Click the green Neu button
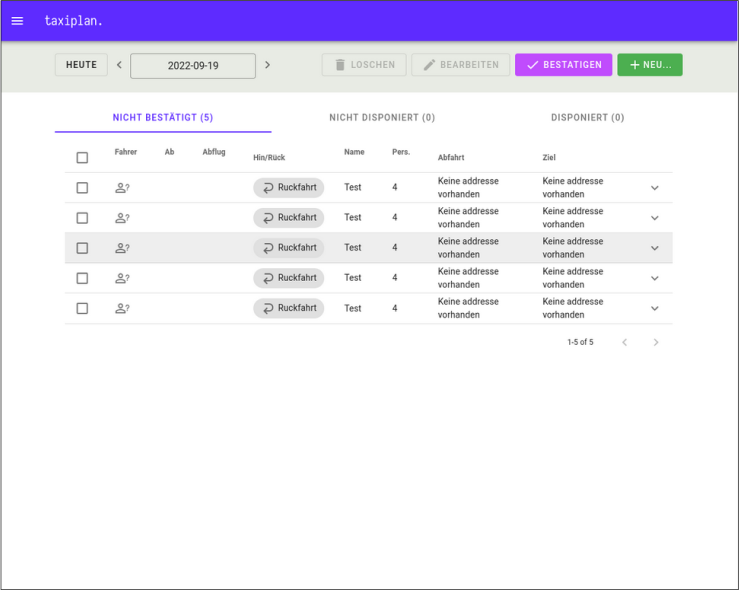The height and width of the screenshot is (590, 739). pos(649,65)
